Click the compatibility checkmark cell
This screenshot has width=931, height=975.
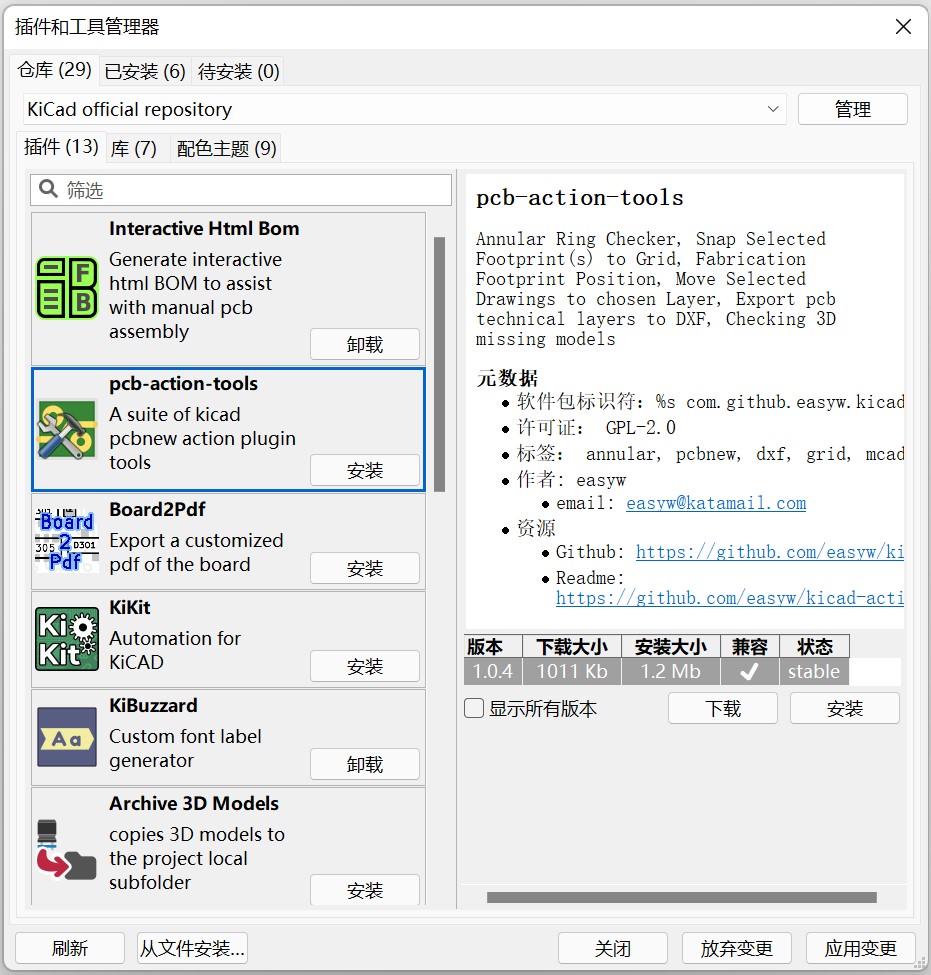click(x=749, y=672)
